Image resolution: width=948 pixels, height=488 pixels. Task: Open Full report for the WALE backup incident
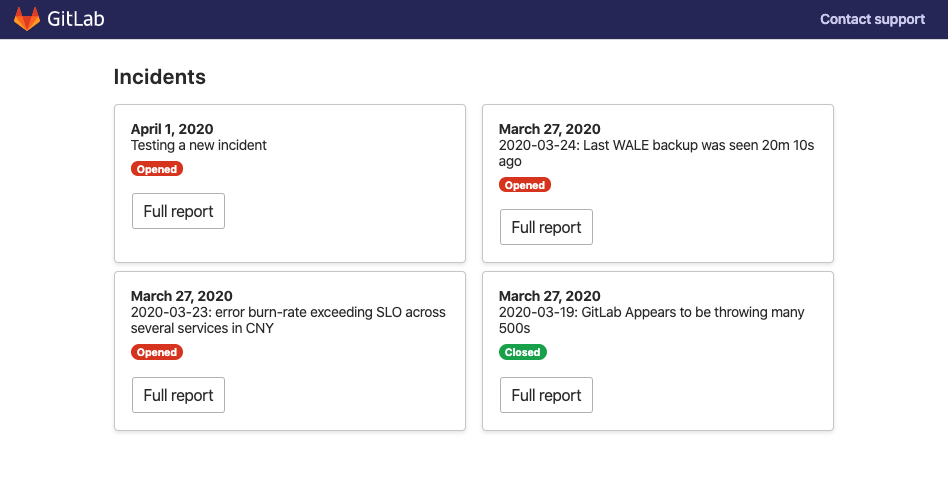546,227
